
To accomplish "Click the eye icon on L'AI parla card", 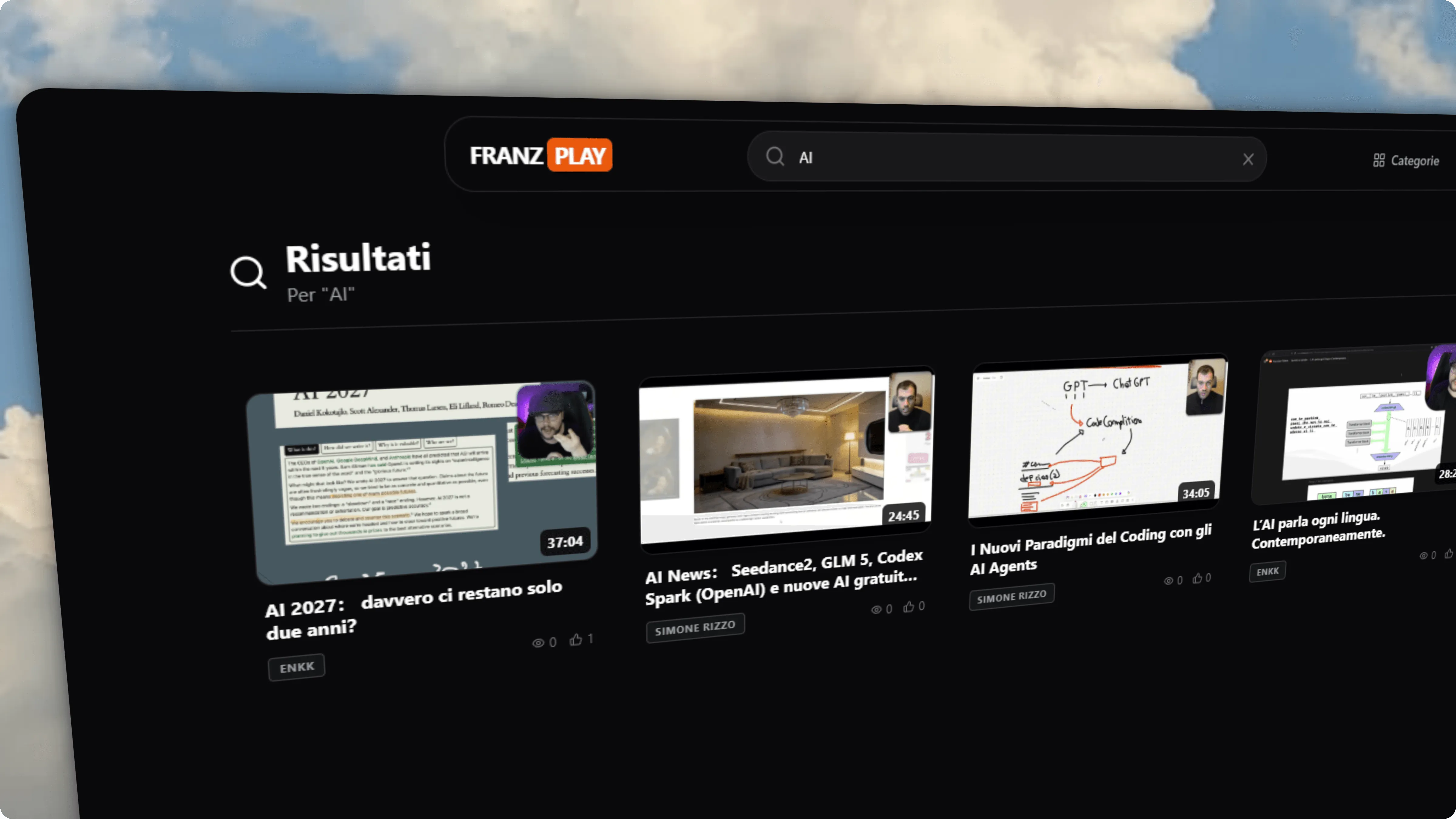I will tap(1423, 556).
